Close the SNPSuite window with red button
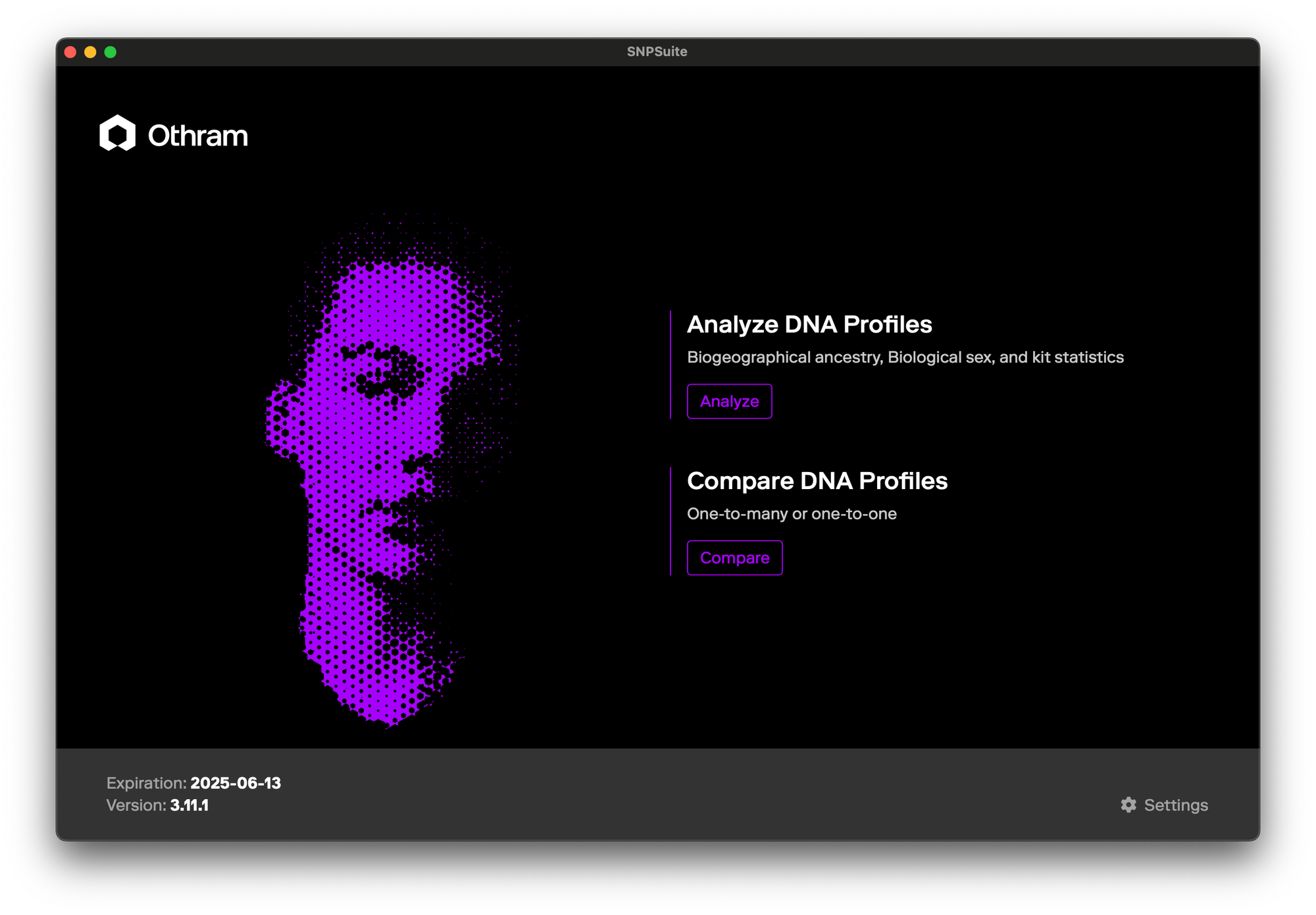 pyautogui.click(x=70, y=52)
